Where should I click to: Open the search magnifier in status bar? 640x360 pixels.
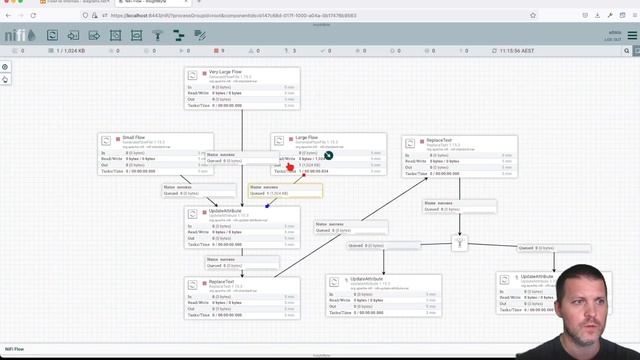627,51
